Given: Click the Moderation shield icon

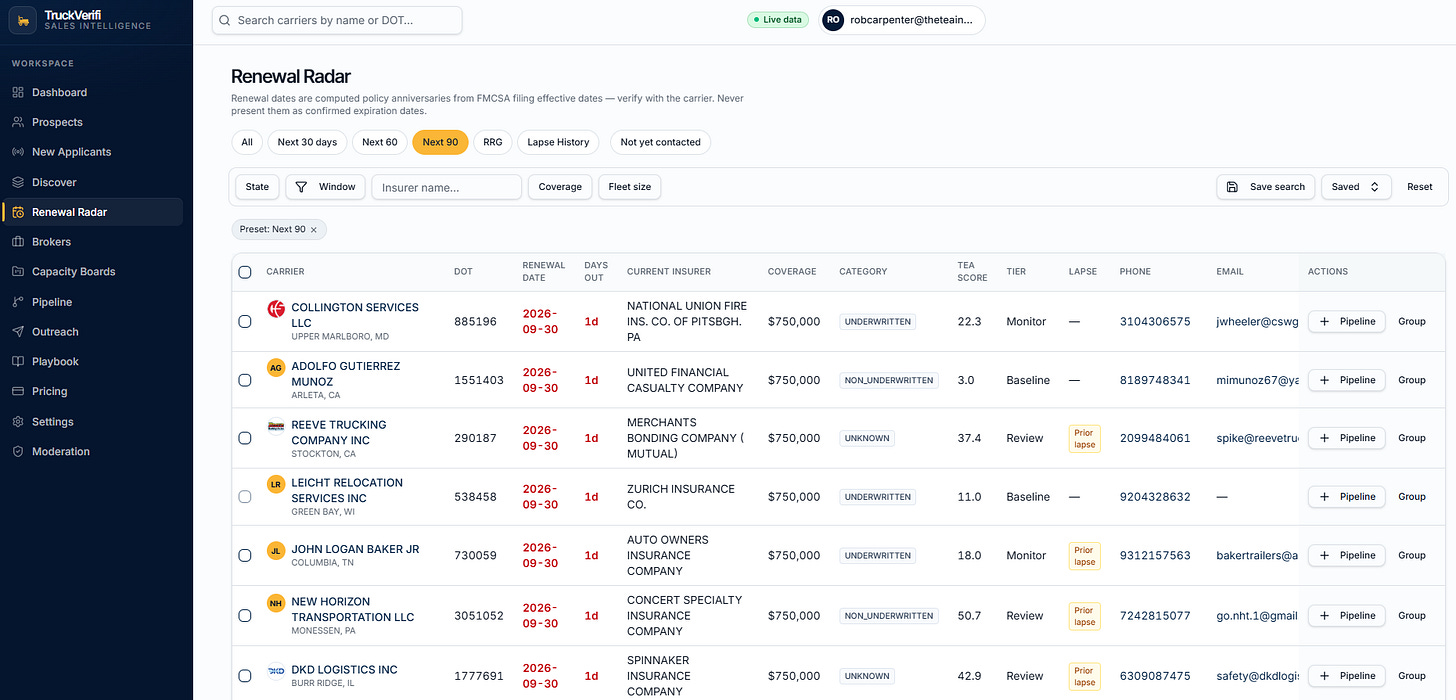Looking at the screenshot, I should point(18,451).
